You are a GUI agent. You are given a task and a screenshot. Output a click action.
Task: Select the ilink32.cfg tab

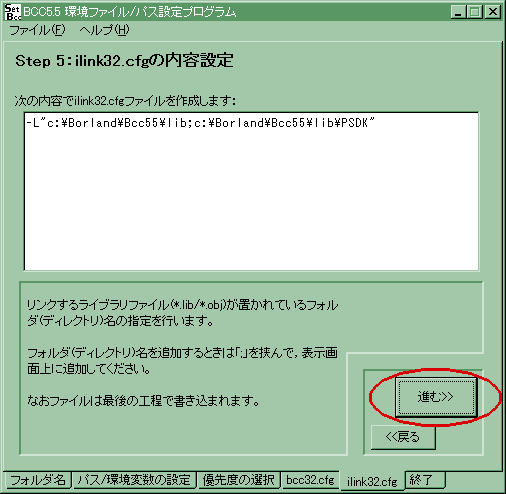pyautogui.click(x=372, y=481)
